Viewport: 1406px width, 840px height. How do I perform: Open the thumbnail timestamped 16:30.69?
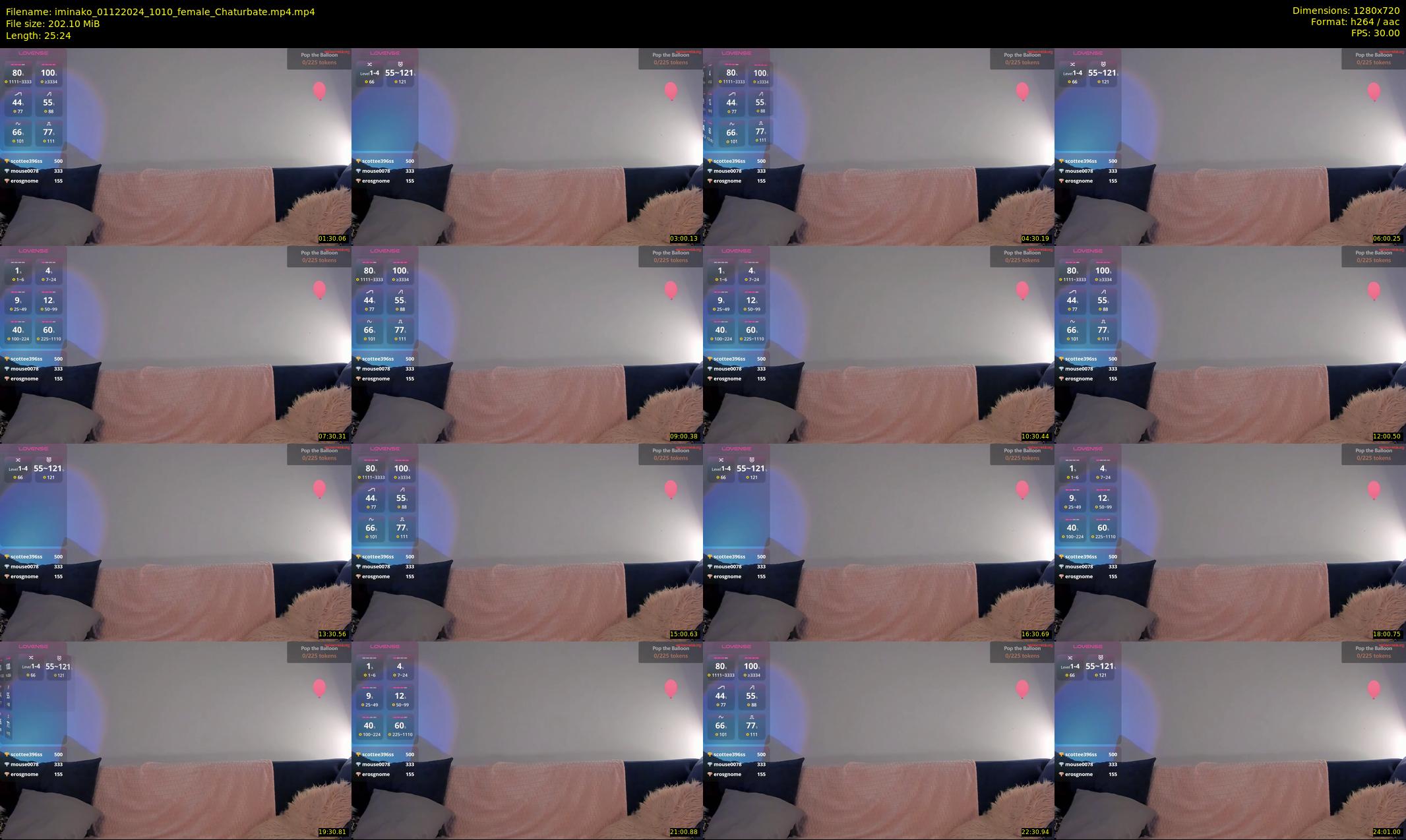tap(878, 542)
